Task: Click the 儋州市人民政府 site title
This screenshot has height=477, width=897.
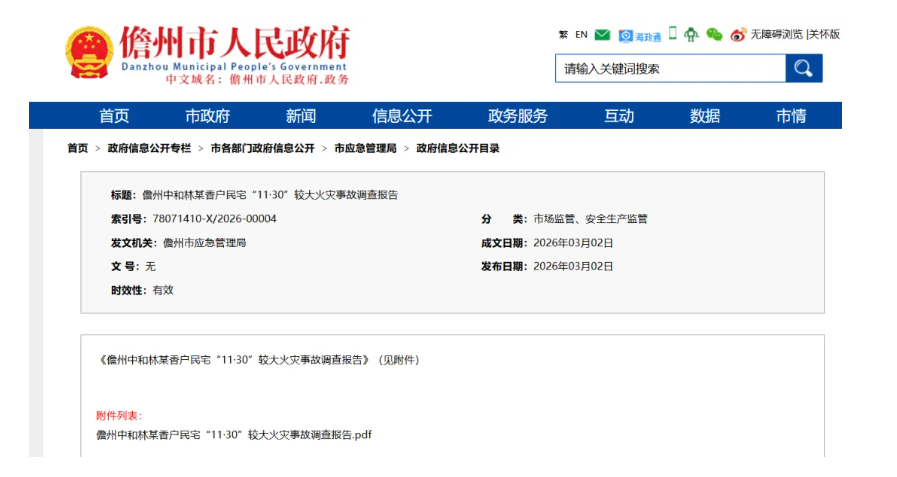Action: tap(235, 42)
